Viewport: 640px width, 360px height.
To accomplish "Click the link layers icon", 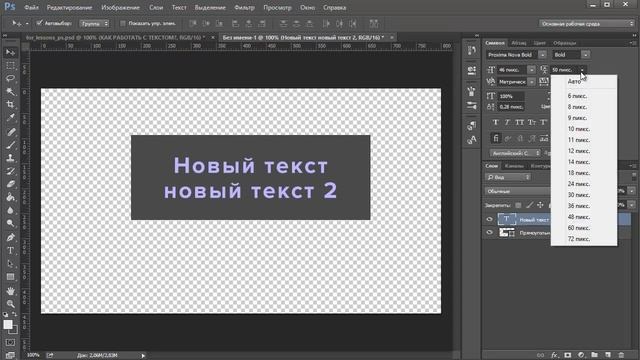I will 540,355.
